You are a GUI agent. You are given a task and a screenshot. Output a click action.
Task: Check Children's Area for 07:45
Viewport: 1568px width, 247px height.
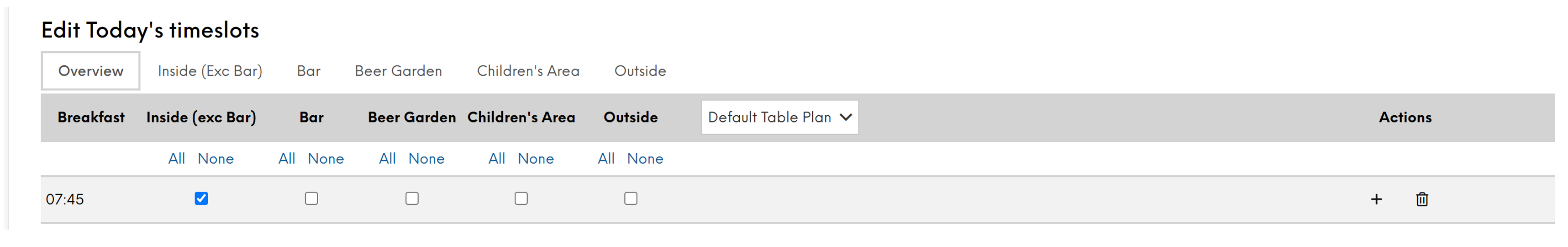521,199
